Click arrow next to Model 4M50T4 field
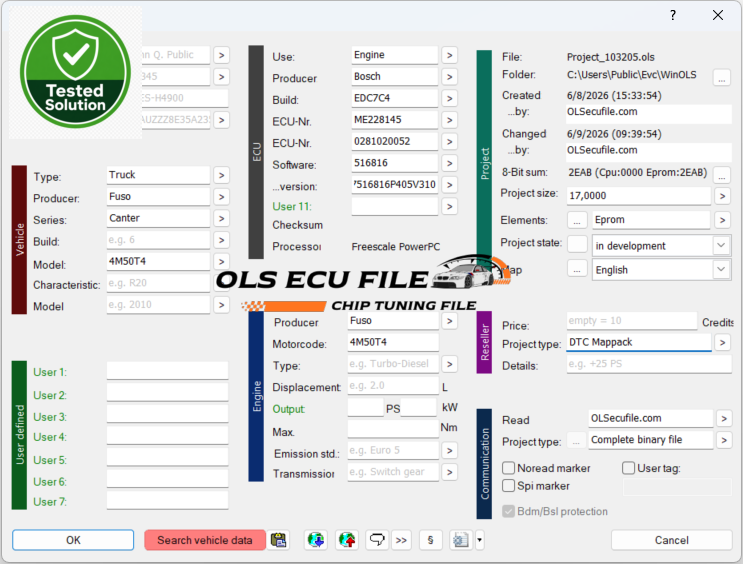This screenshot has height=564, width=743. [x=221, y=262]
